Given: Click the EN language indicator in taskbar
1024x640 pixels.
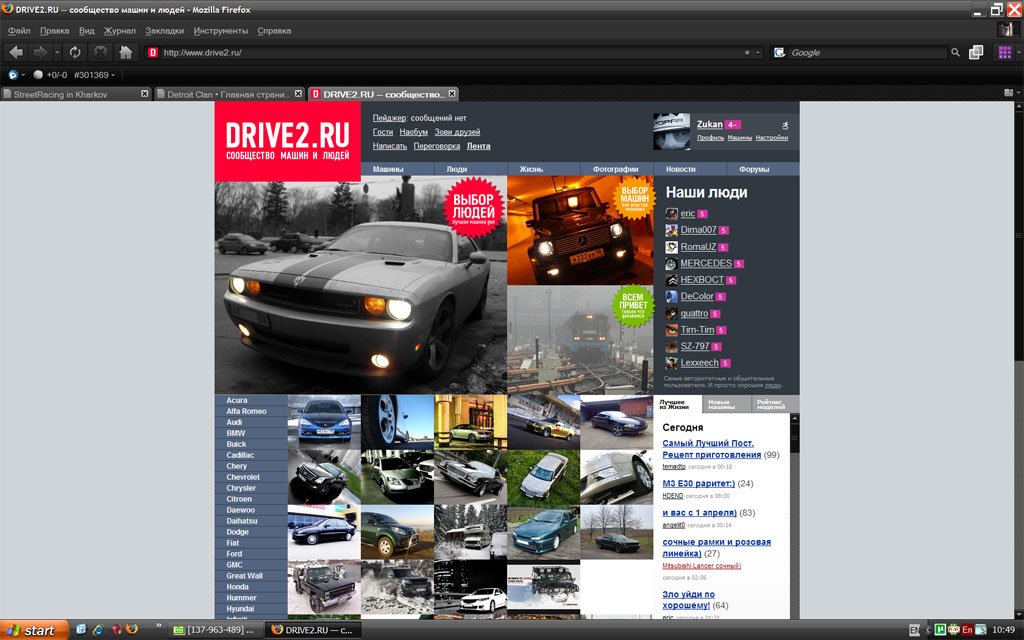Looking at the screenshot, I should pyautogui.click(x=914, y=630).
